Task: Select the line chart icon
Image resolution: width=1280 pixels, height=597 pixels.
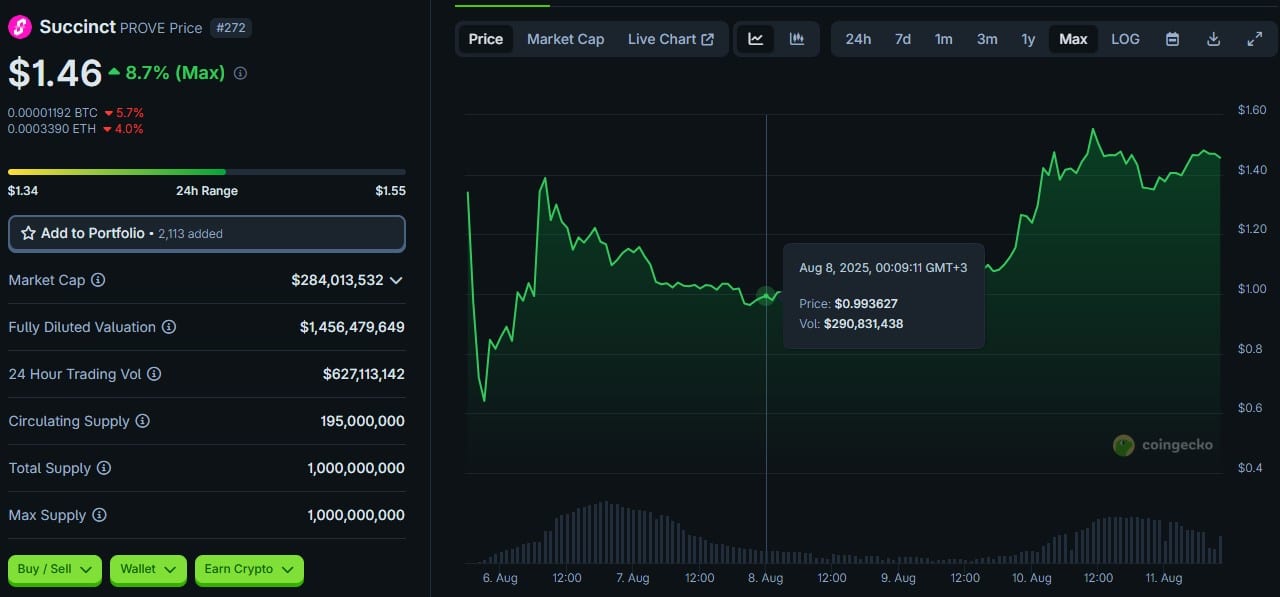Action: click(757, 38)
